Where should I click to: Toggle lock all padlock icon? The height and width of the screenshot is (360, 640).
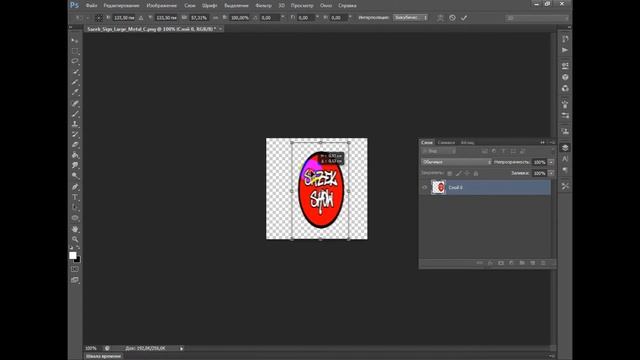pyautogui.click(x=476, y=173)
